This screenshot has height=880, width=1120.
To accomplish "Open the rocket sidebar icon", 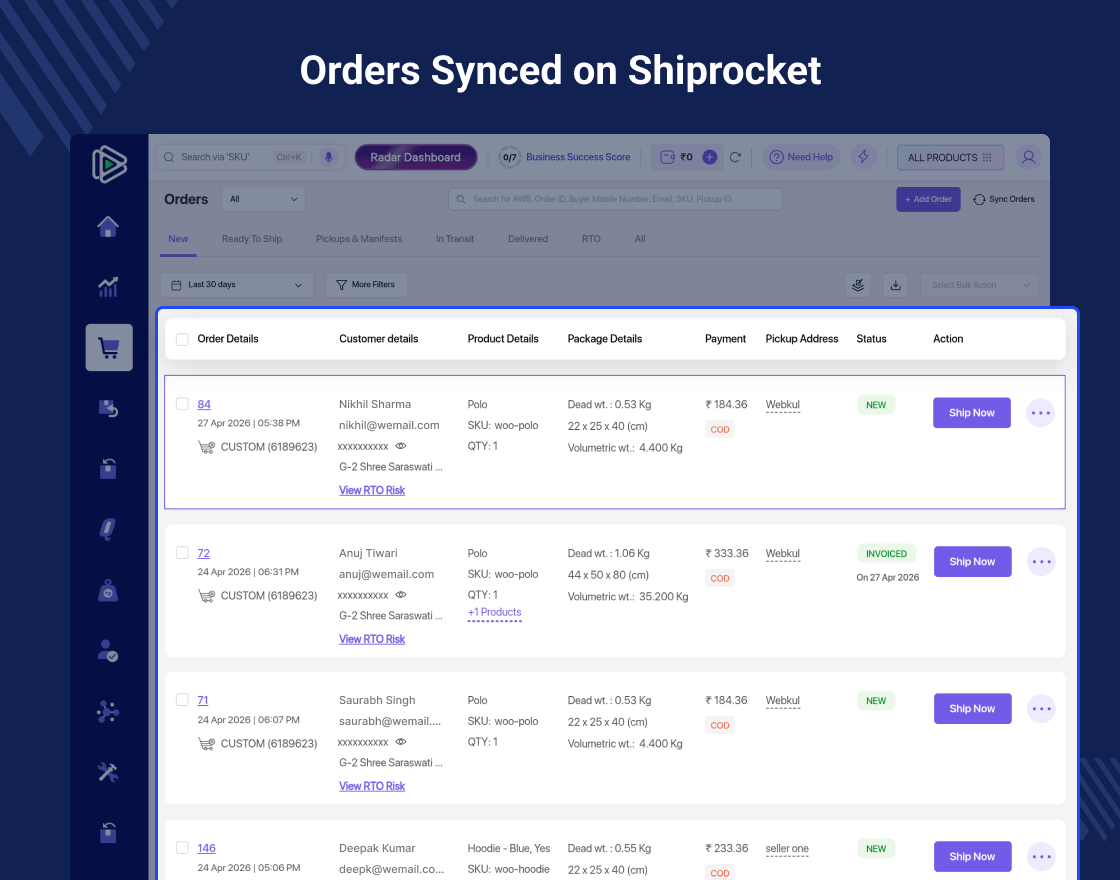I will click(108, 529).
